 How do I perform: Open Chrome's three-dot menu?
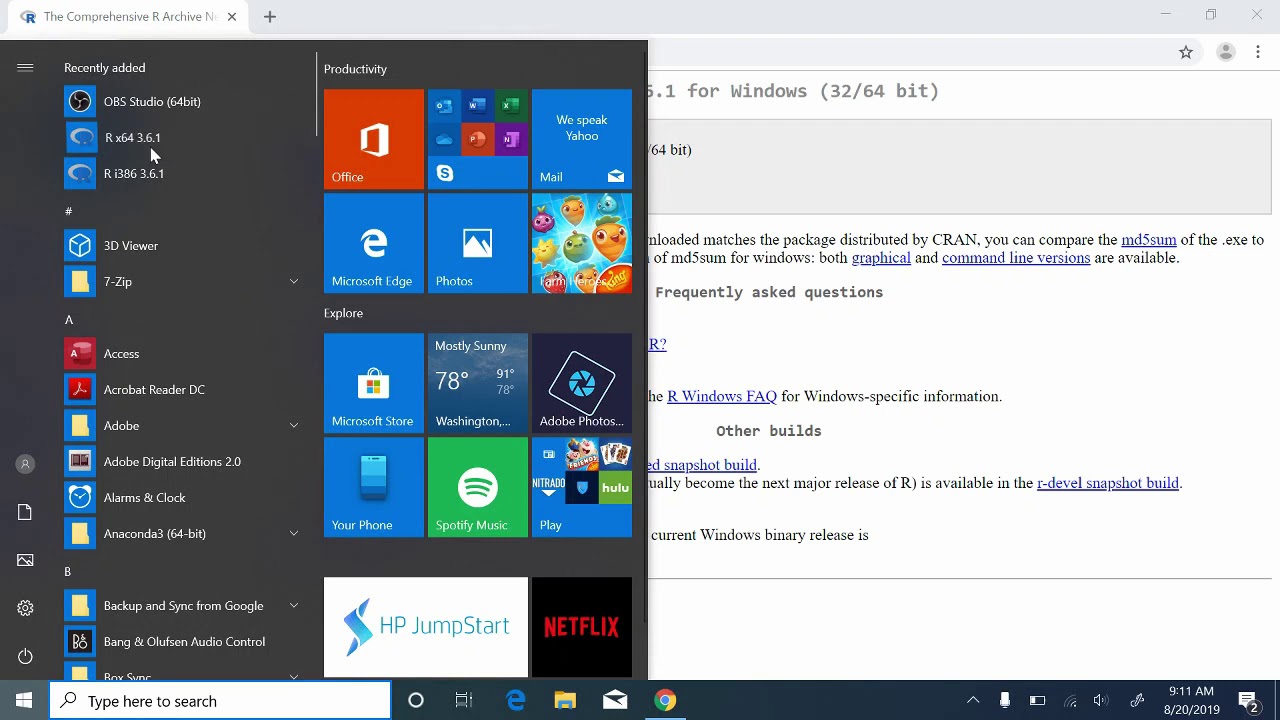1258,52
